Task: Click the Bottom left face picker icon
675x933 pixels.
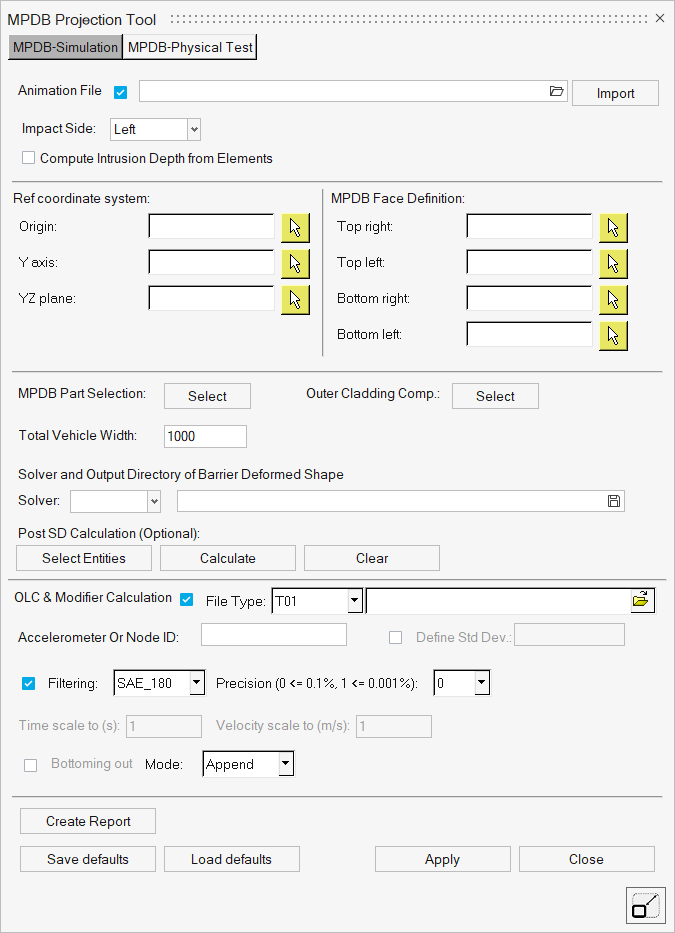Action: click(x=613, y=335)
